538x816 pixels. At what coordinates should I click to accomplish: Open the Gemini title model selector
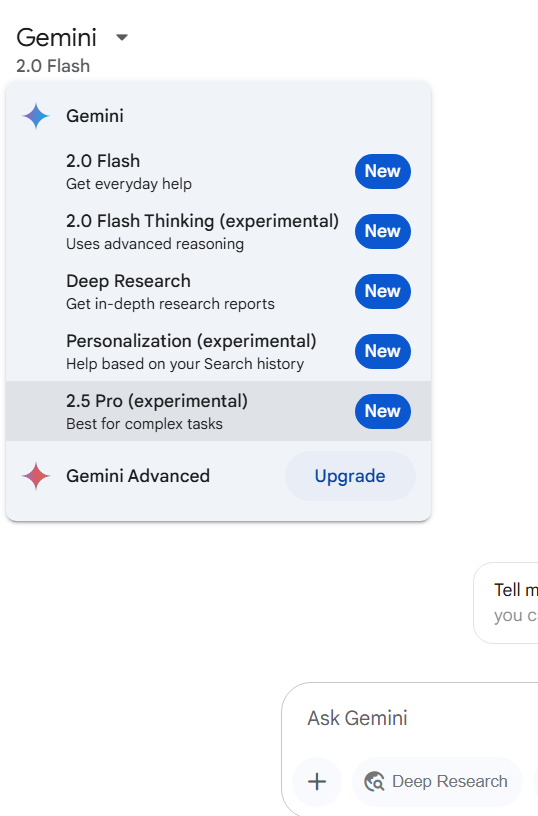[x=57, y=37]
